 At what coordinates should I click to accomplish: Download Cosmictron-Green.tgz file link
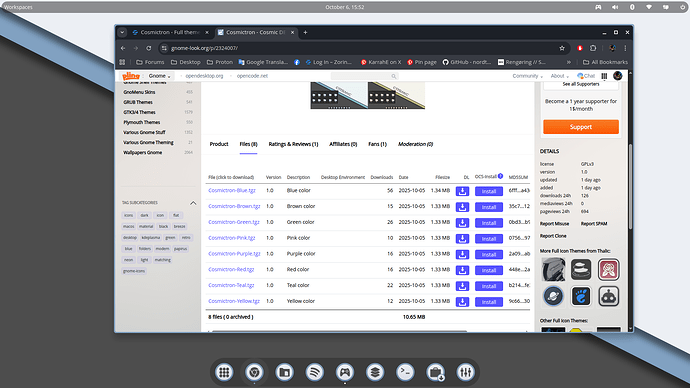(234, 222)
